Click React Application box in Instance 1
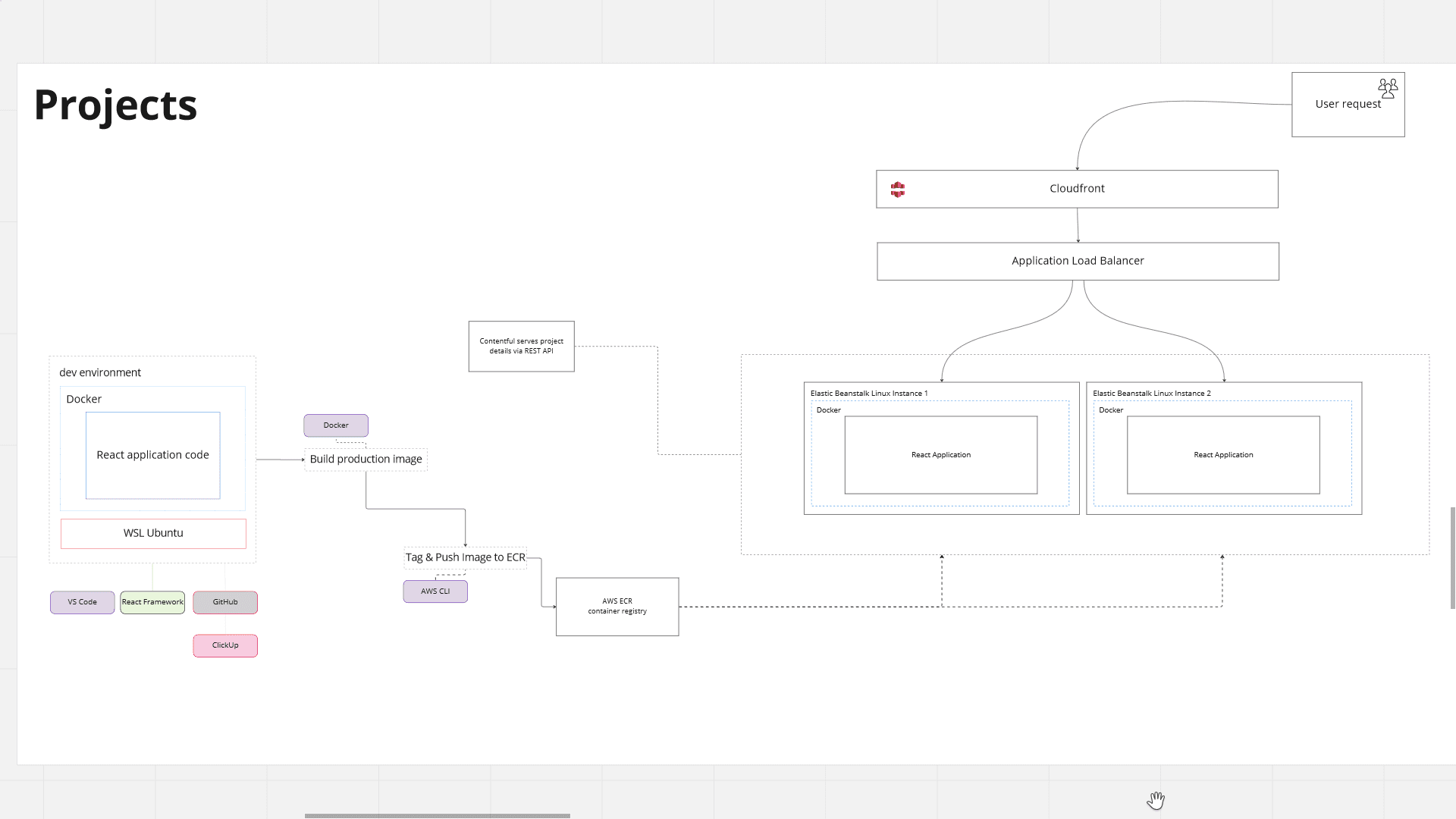Image resolution: width=1456 pixels, height=819 pixels. click(941, 455)
